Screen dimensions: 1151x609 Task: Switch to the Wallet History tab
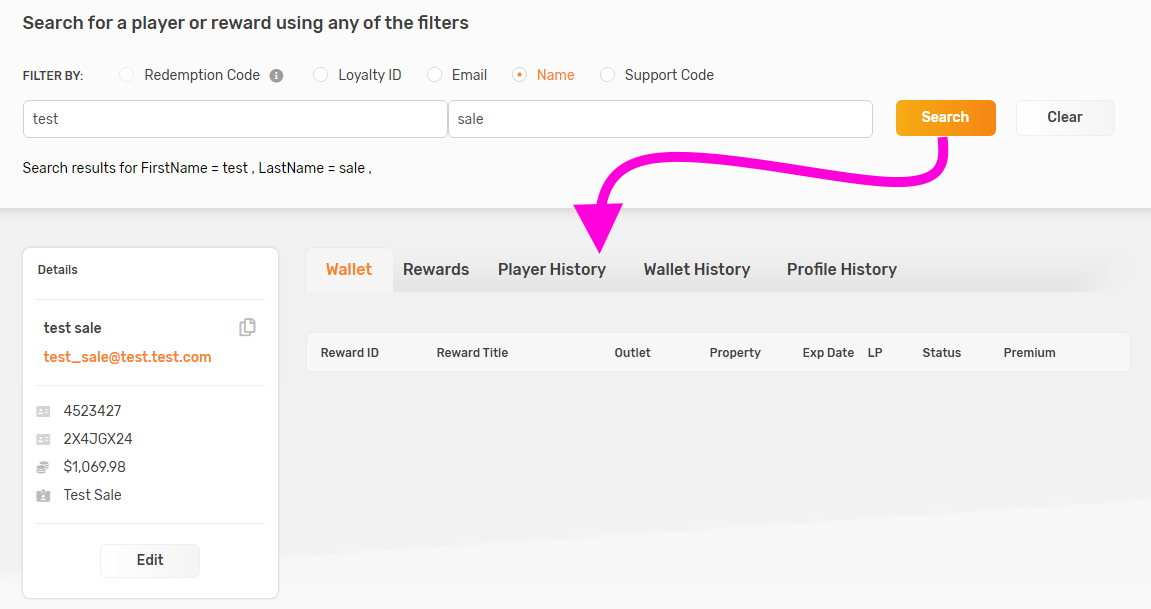(696, 269)
